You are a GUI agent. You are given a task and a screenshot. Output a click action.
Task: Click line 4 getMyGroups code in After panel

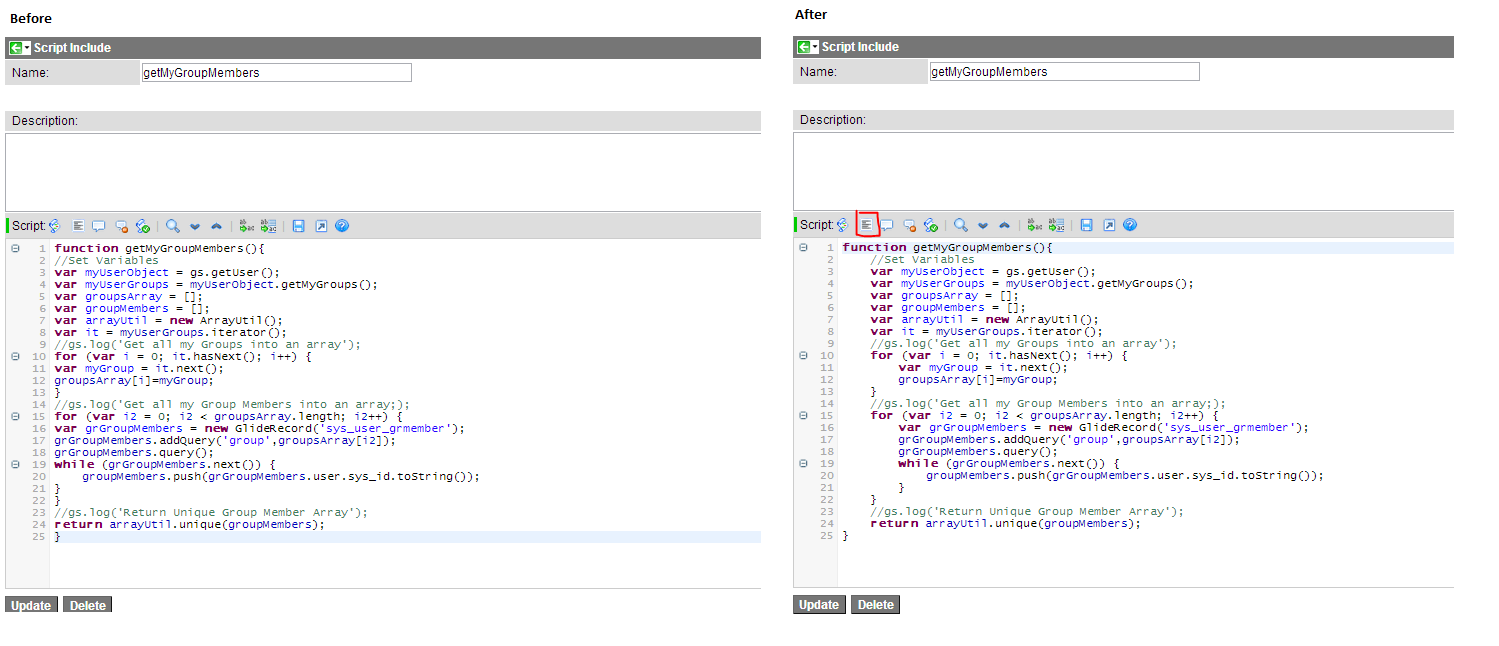coord(1032,283)
